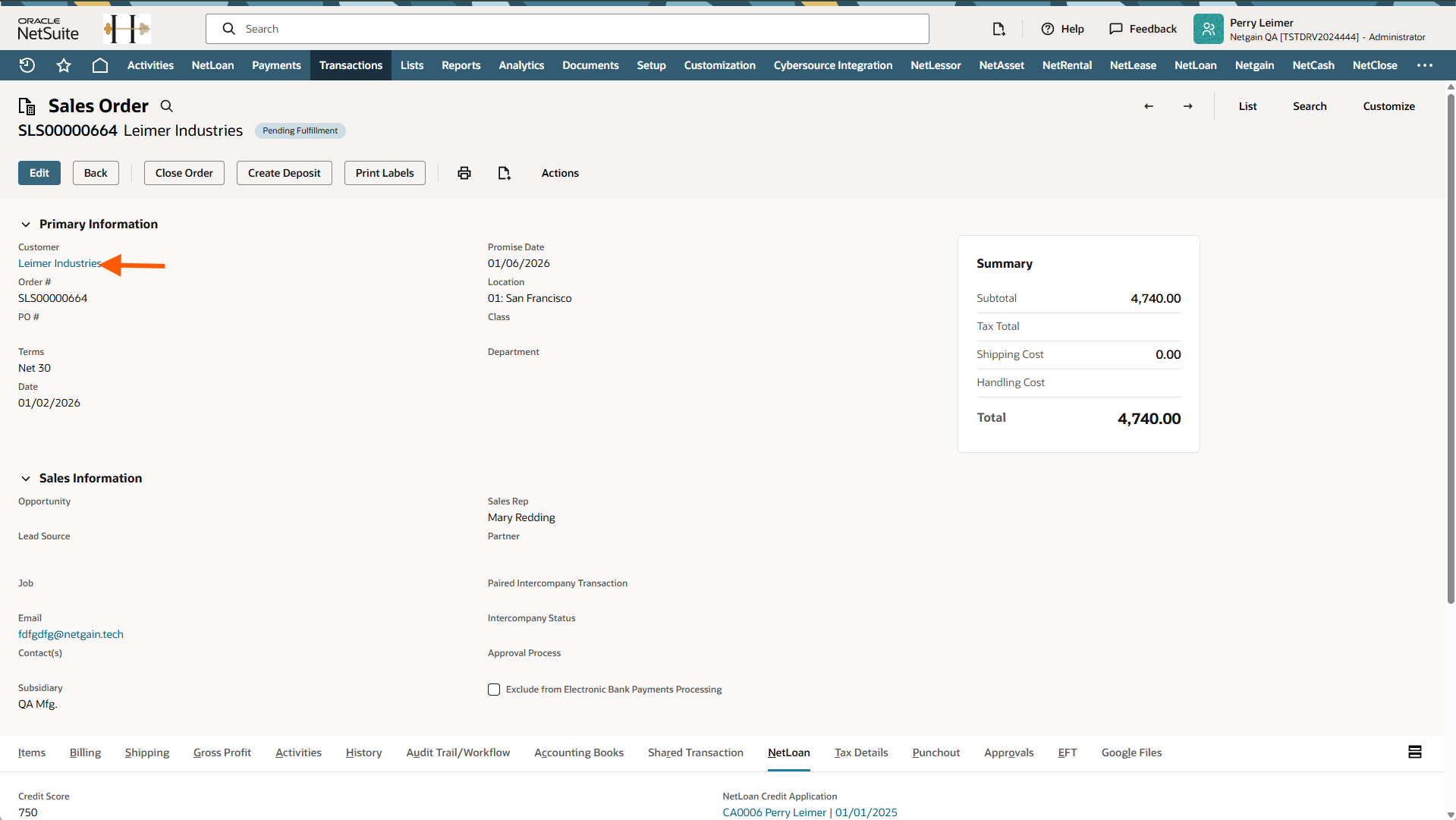
Task: Switch to the Billing tab
Action: [x=85, y=752]
